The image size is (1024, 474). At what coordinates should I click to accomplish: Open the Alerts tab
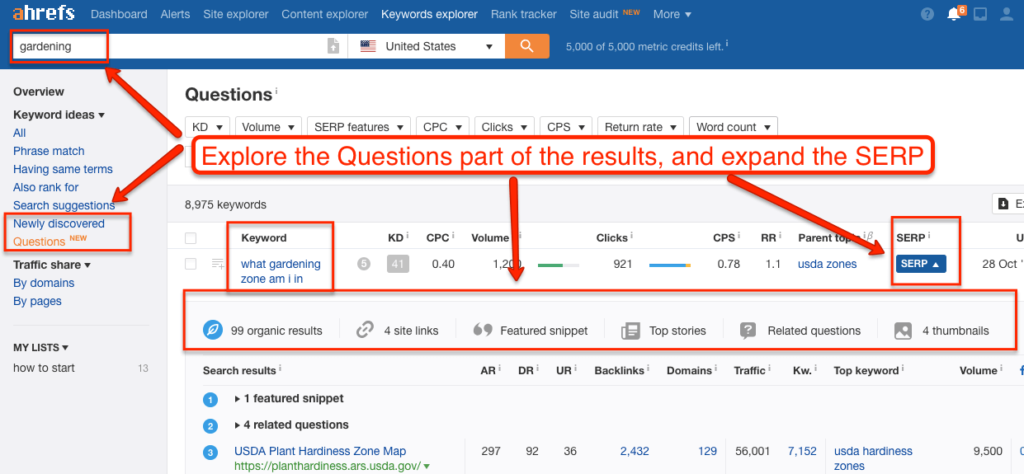point(175,14)
